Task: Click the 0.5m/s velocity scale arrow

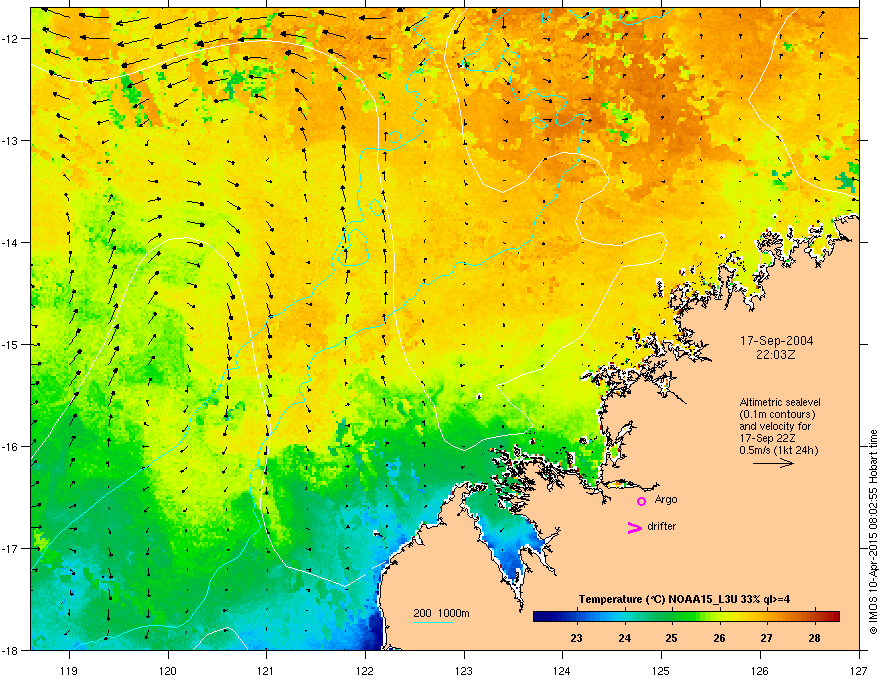Action: [x=773, y=463]
